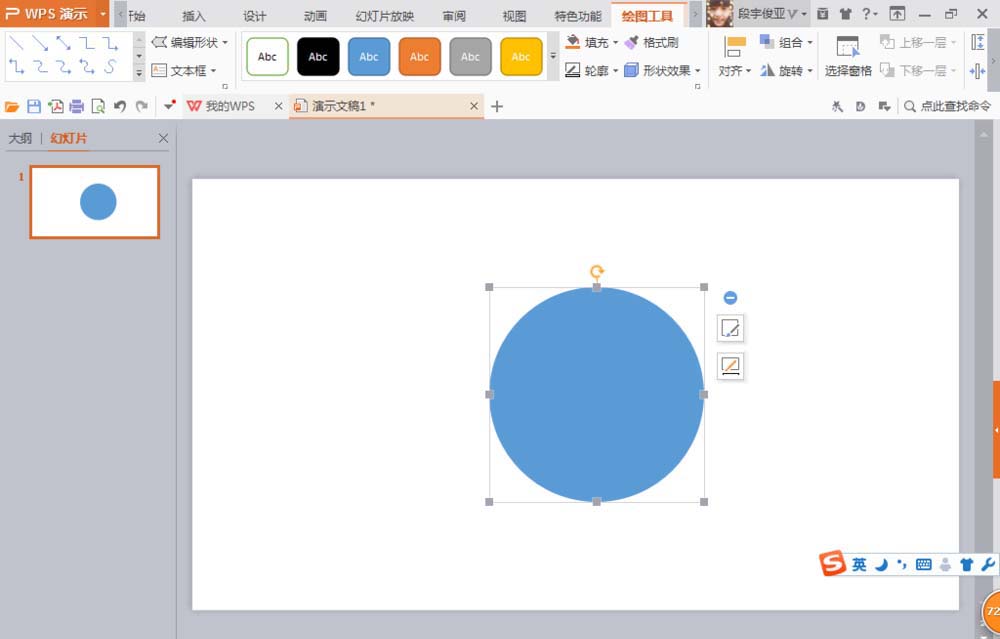Switch to the 大纲 (outline) panel tab
This screenshot has width=1000, height=639.
20,138
